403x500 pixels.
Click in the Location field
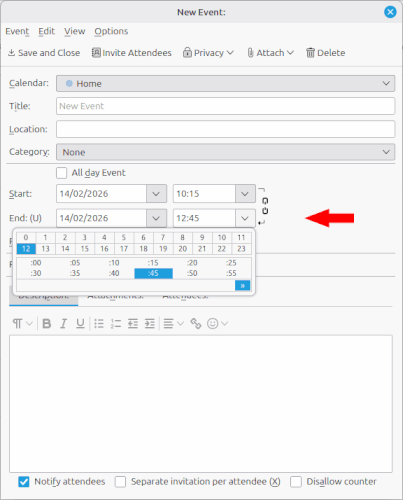coord(225,129)
